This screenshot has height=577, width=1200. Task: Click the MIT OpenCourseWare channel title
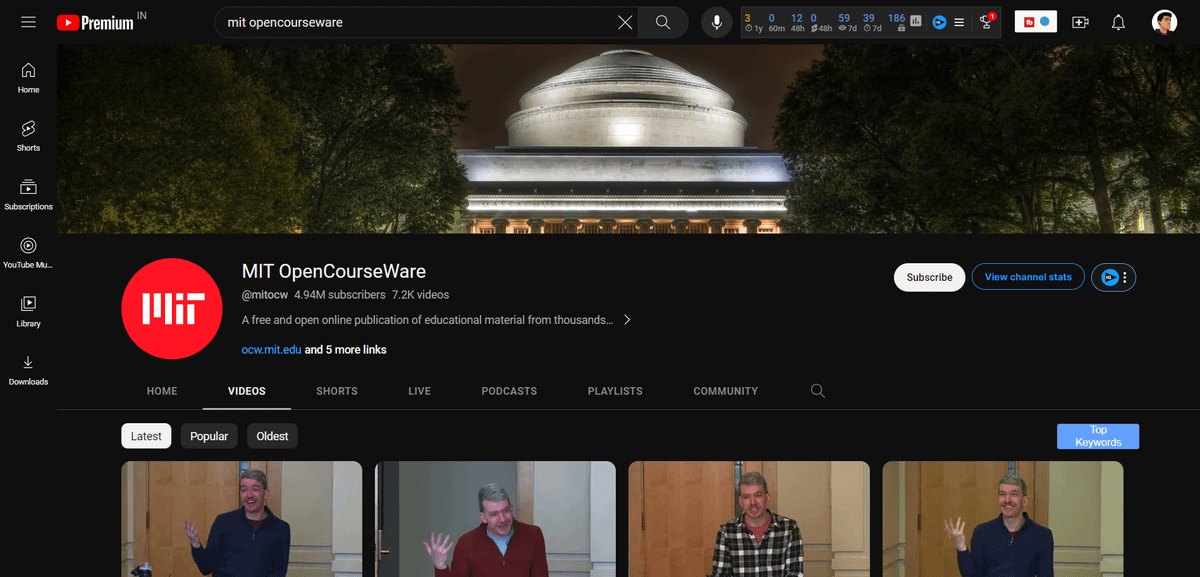(334, 271)
